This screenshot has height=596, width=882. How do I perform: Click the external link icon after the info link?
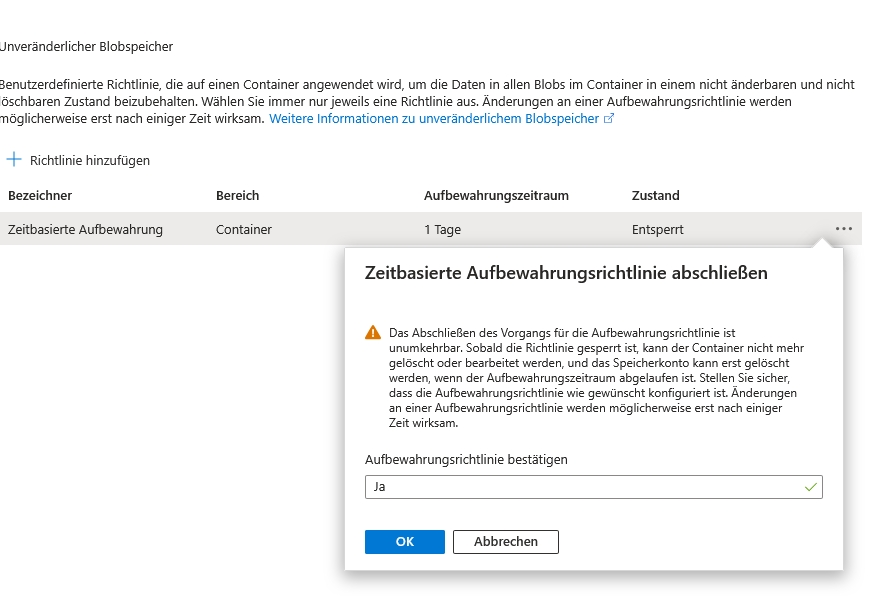(609, 119)
